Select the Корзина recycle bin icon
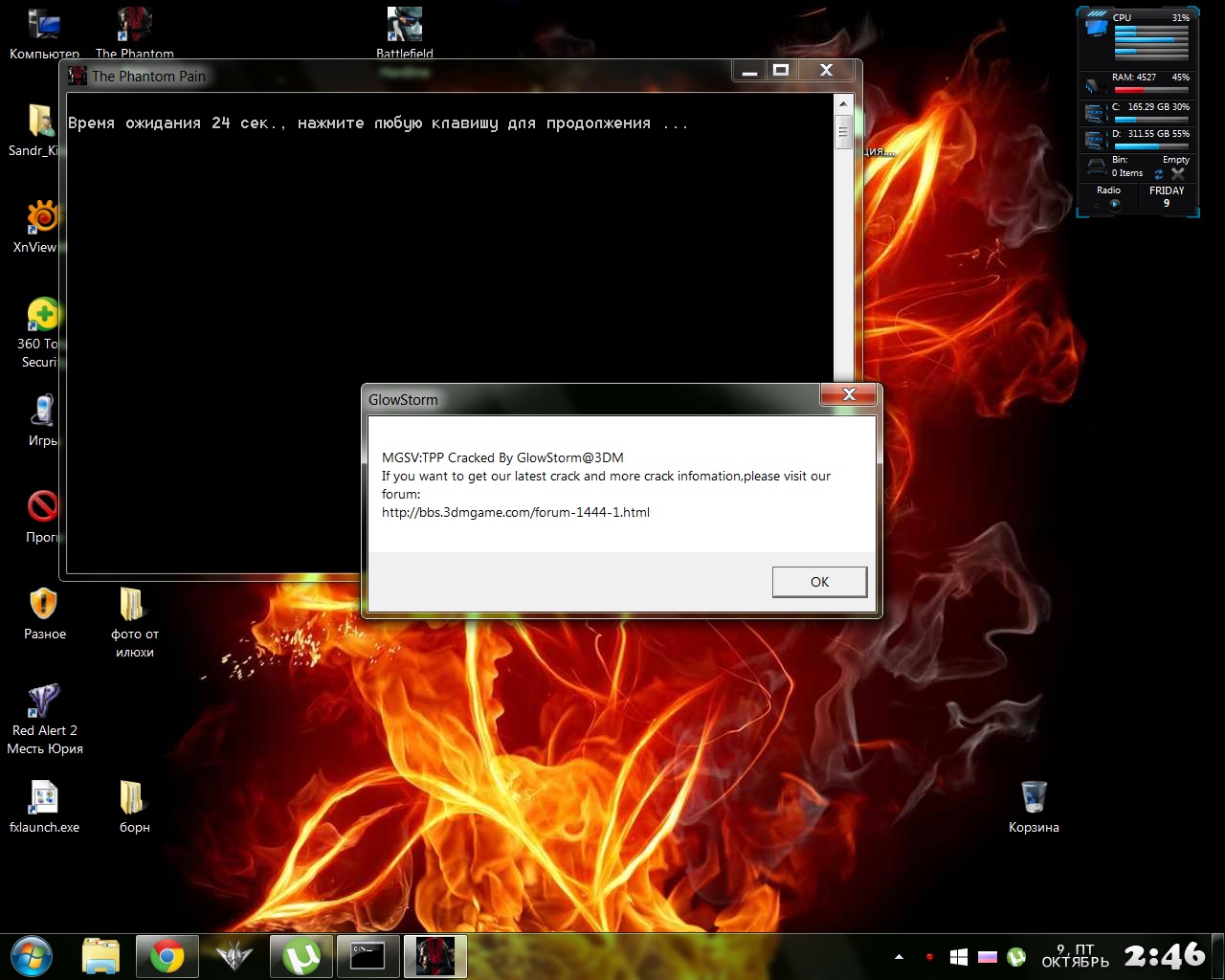Screen dimensions: 1225x980 pyautogui.click(x=1034, y=807)
